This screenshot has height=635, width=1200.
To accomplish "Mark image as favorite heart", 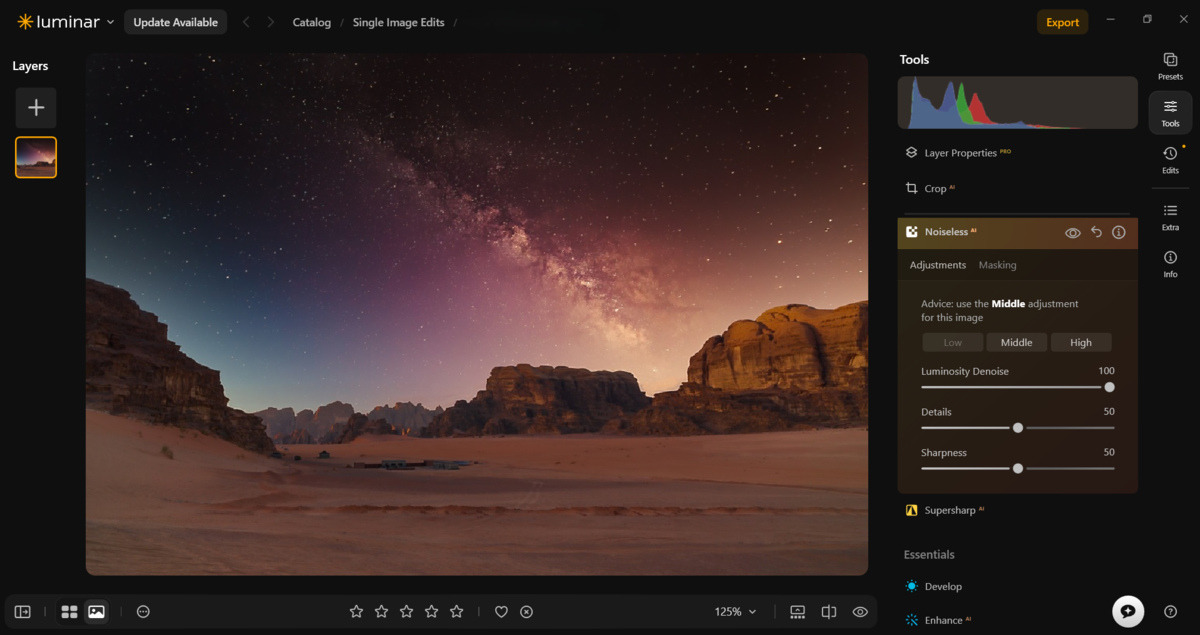I will click(502, 611).
